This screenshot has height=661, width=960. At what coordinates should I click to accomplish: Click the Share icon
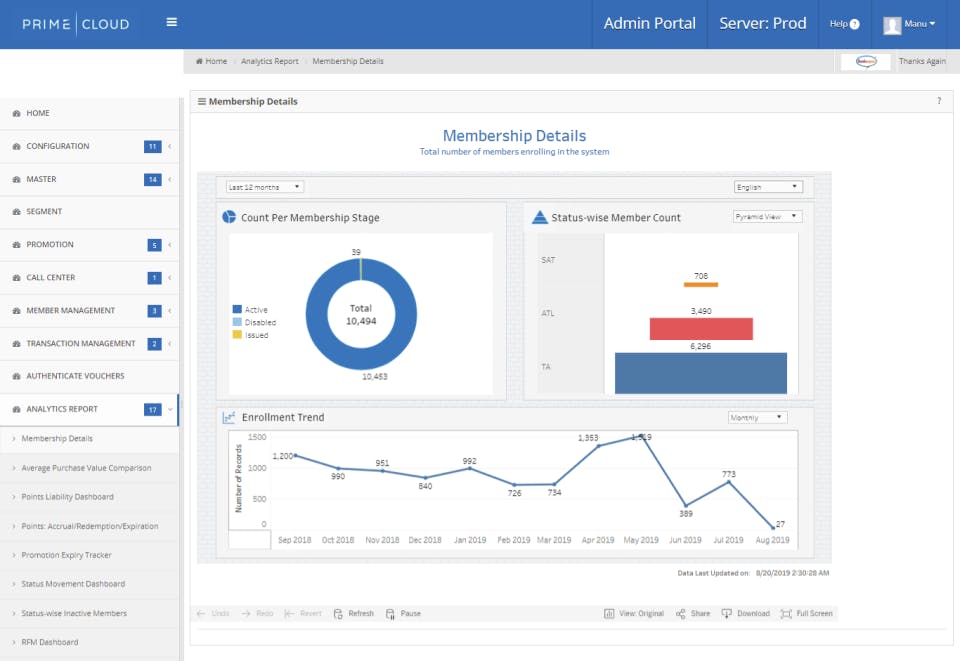pos(680,613)
